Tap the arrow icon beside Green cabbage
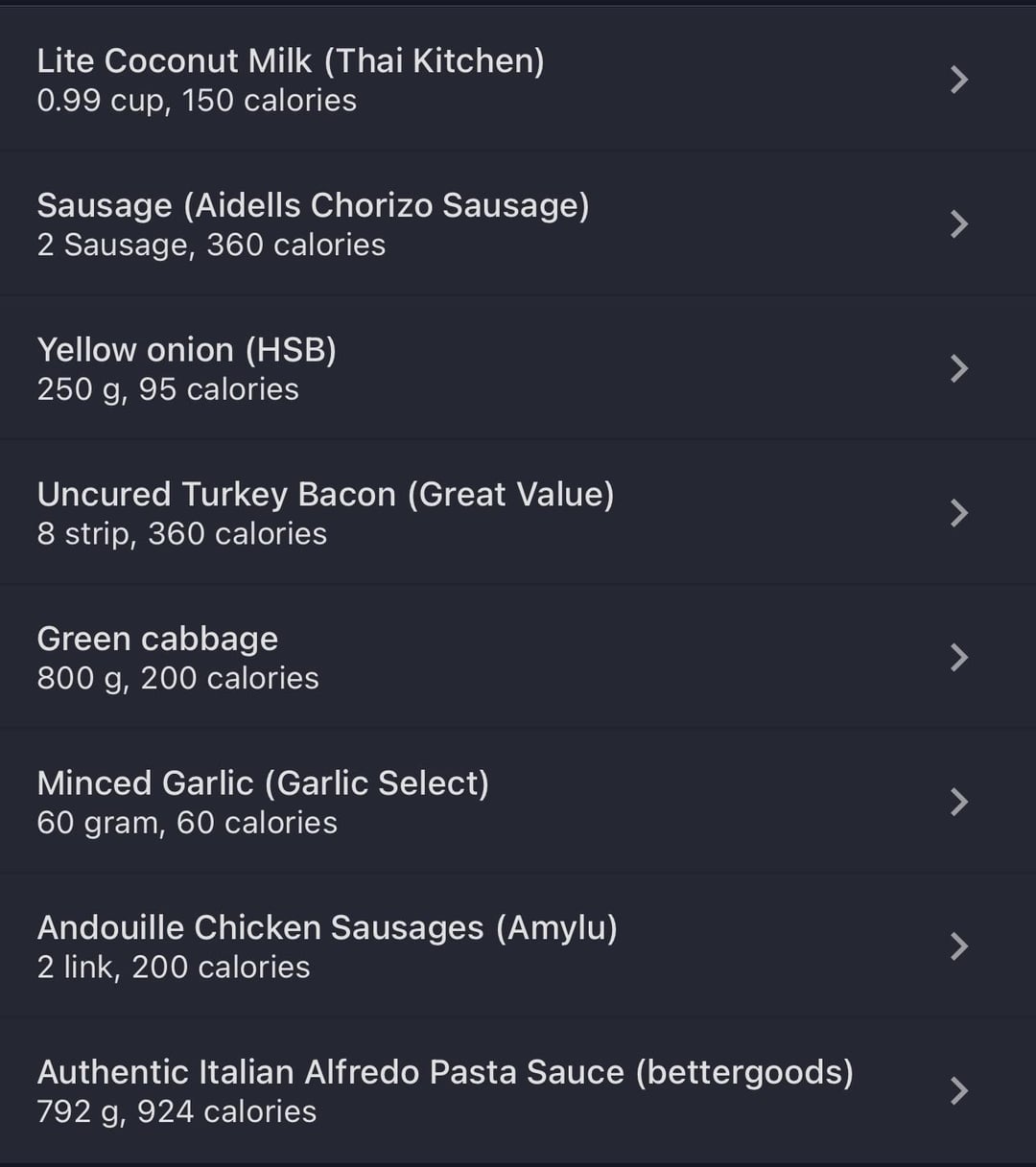The width and height of the screenshot is (1036, 1167). tap(958, 658)
